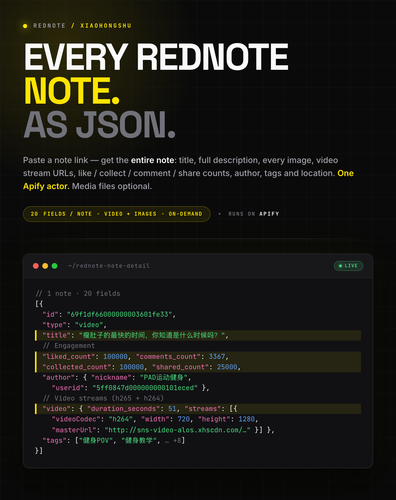Click the "id" value 69f1df66...
396x500 pixels.
pos(119,314)
